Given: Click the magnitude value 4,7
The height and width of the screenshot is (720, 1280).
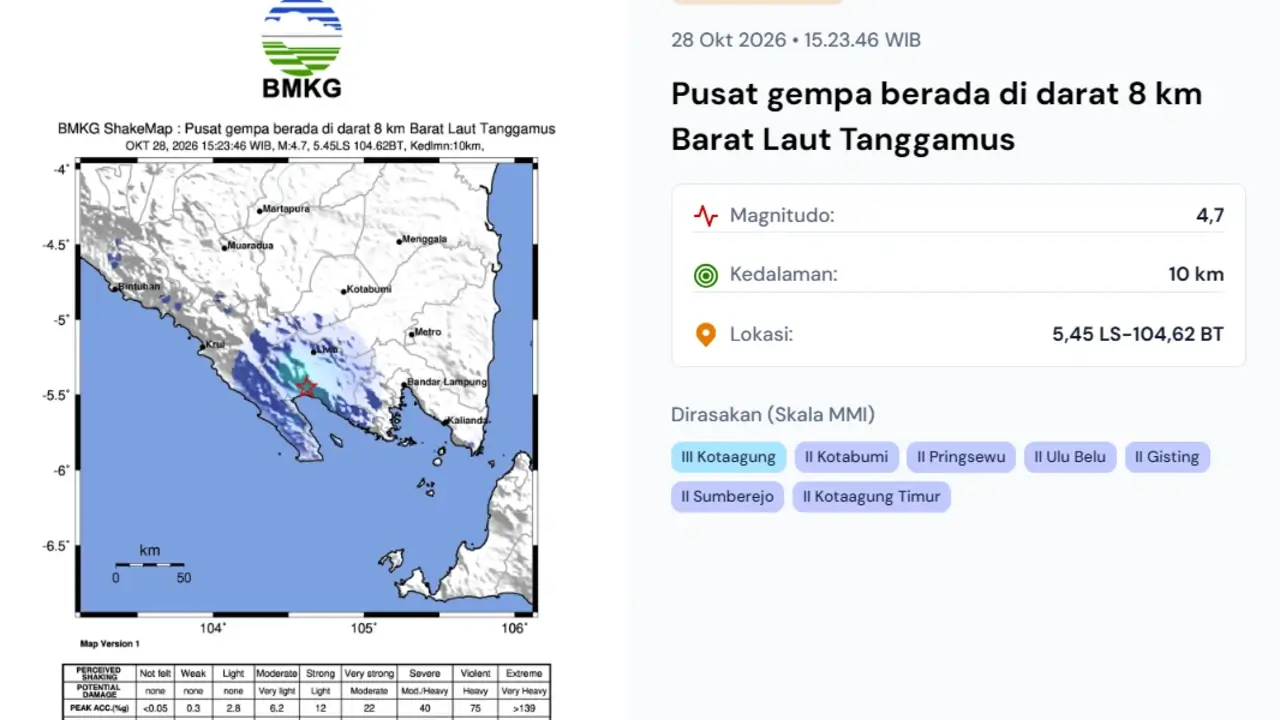Looking at the screenshot, I should click(1210, 216).
